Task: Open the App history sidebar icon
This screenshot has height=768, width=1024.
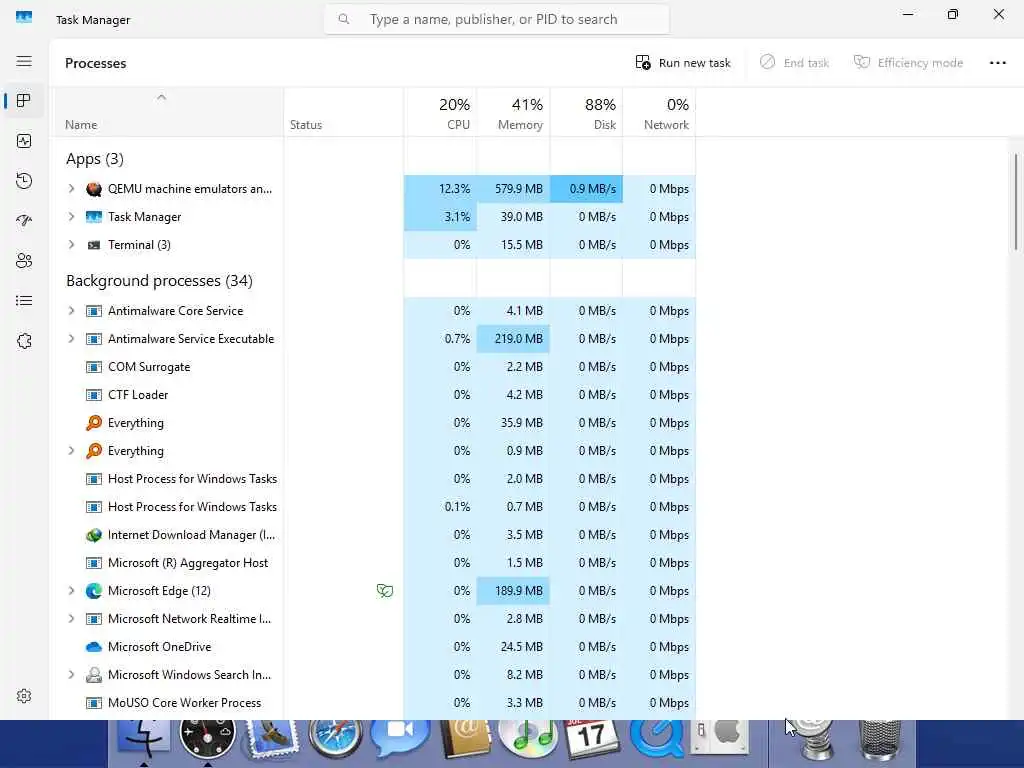Action: [24, 181]
